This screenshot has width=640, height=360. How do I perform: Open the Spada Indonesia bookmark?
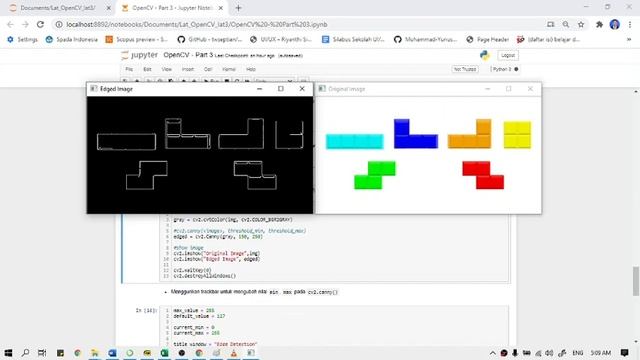[72, 40]
